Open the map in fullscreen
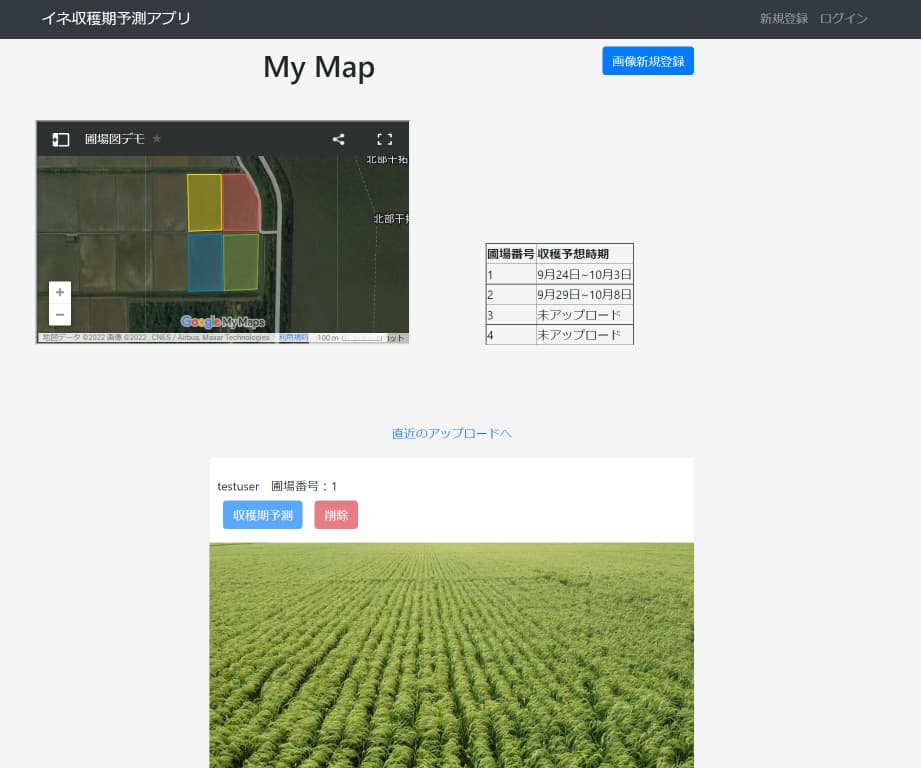Screen dimensions: 921x768 pyautogui.click(x=384, y=140)
